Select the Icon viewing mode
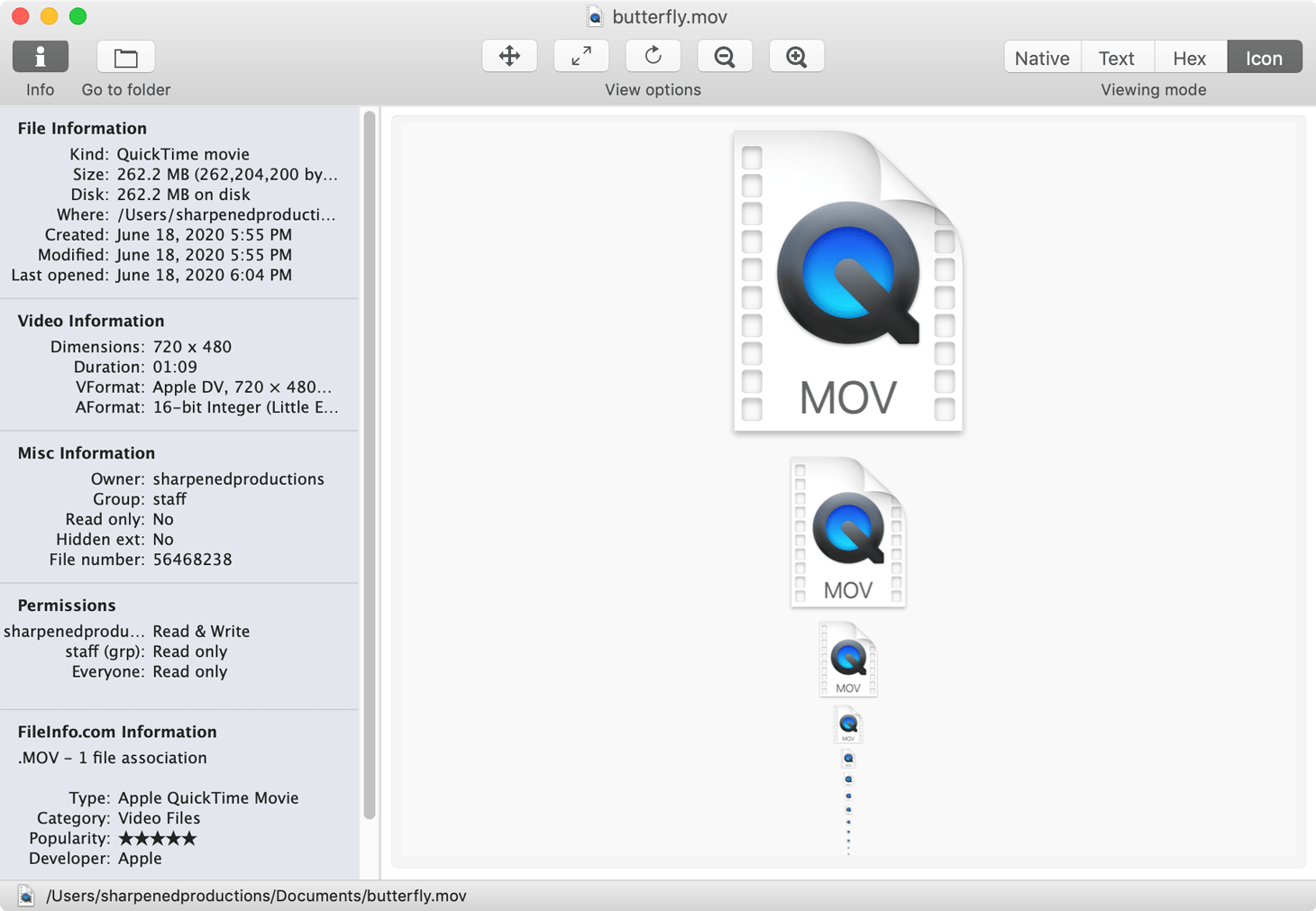This screenshot has height=911, width=1316. (x=1264, y=57)
